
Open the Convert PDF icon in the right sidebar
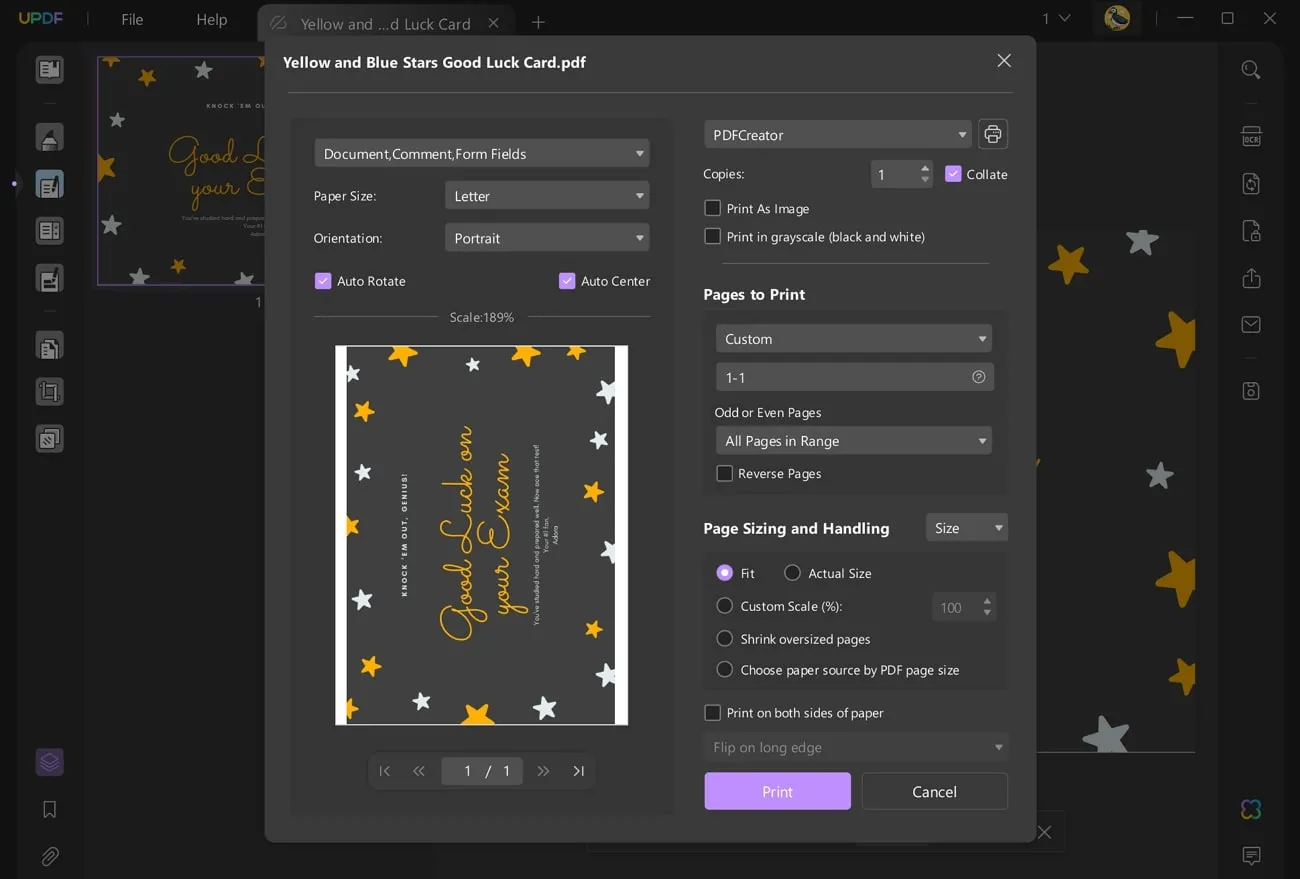(1251, 184)
